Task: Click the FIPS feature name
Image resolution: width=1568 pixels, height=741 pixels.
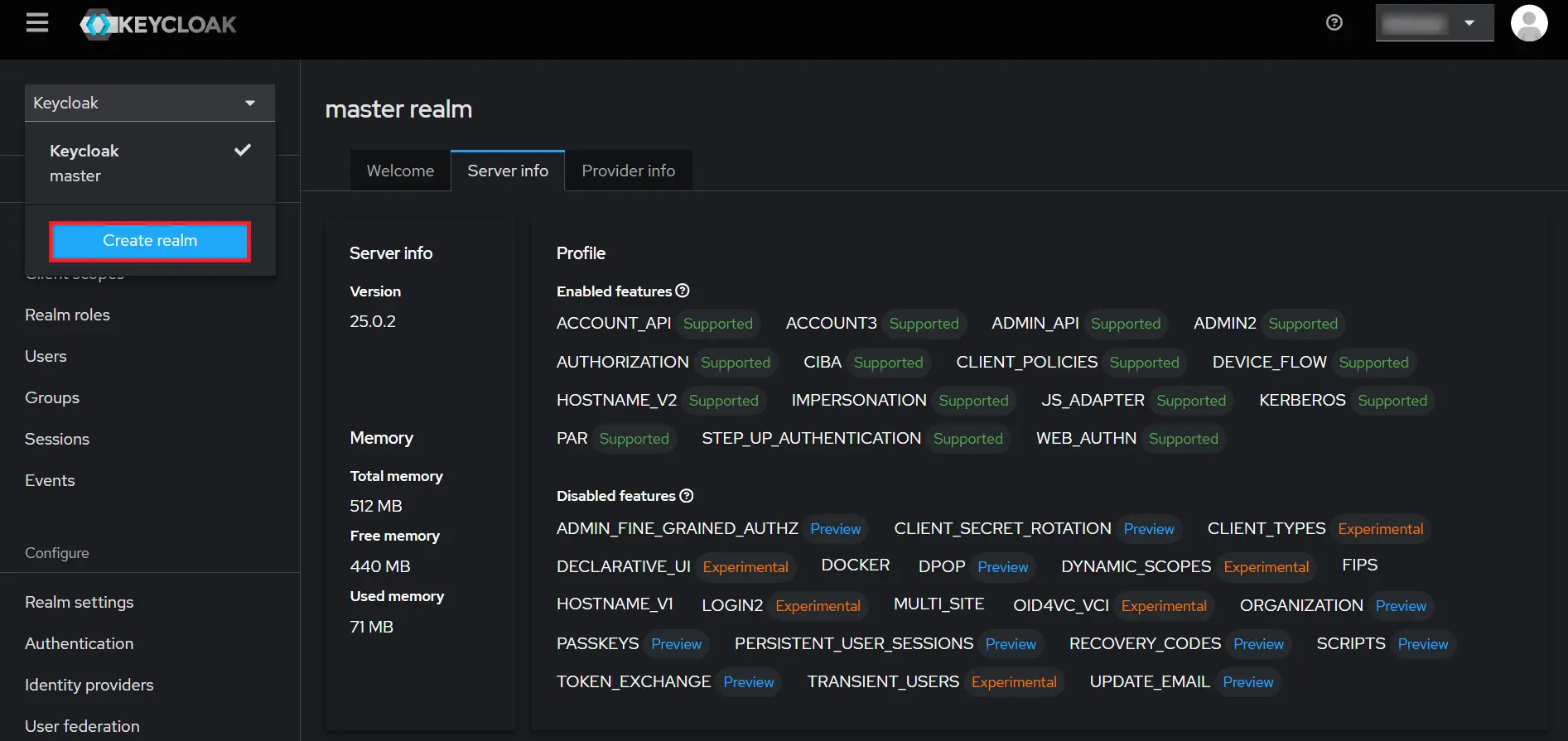Action: point(1360,565)
